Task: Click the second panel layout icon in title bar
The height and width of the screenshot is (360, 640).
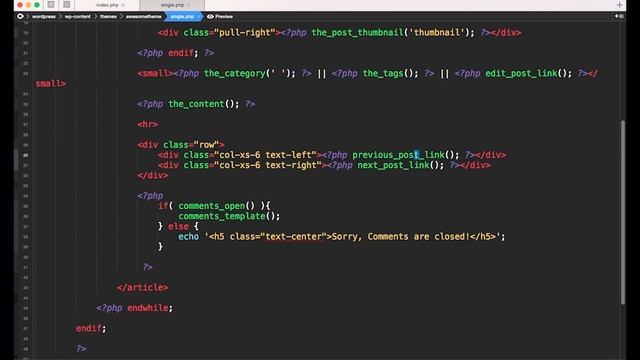Action: [x=67, y=5]
